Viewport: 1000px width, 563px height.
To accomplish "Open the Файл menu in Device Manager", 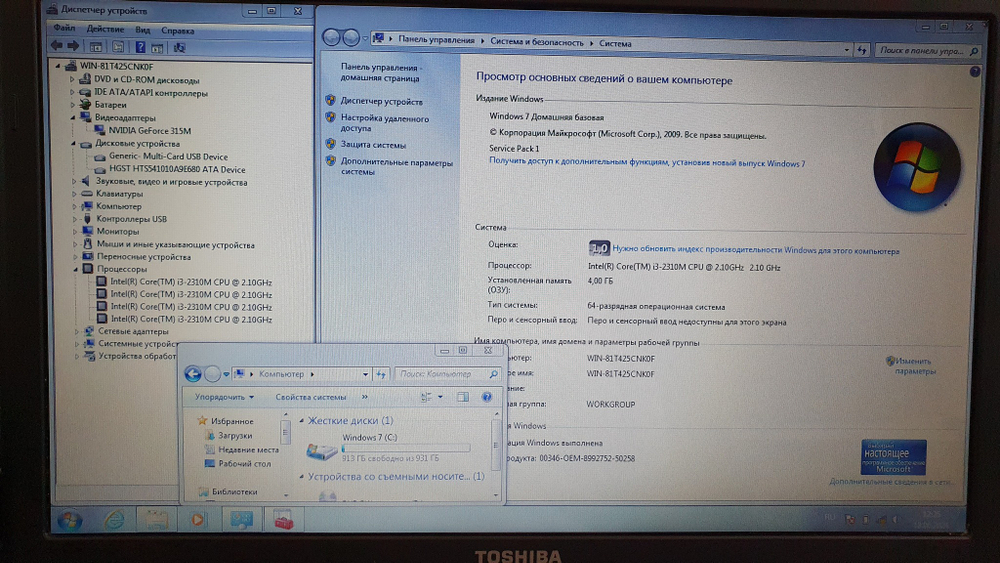I will pyautogui.click(x=64, y=28).
